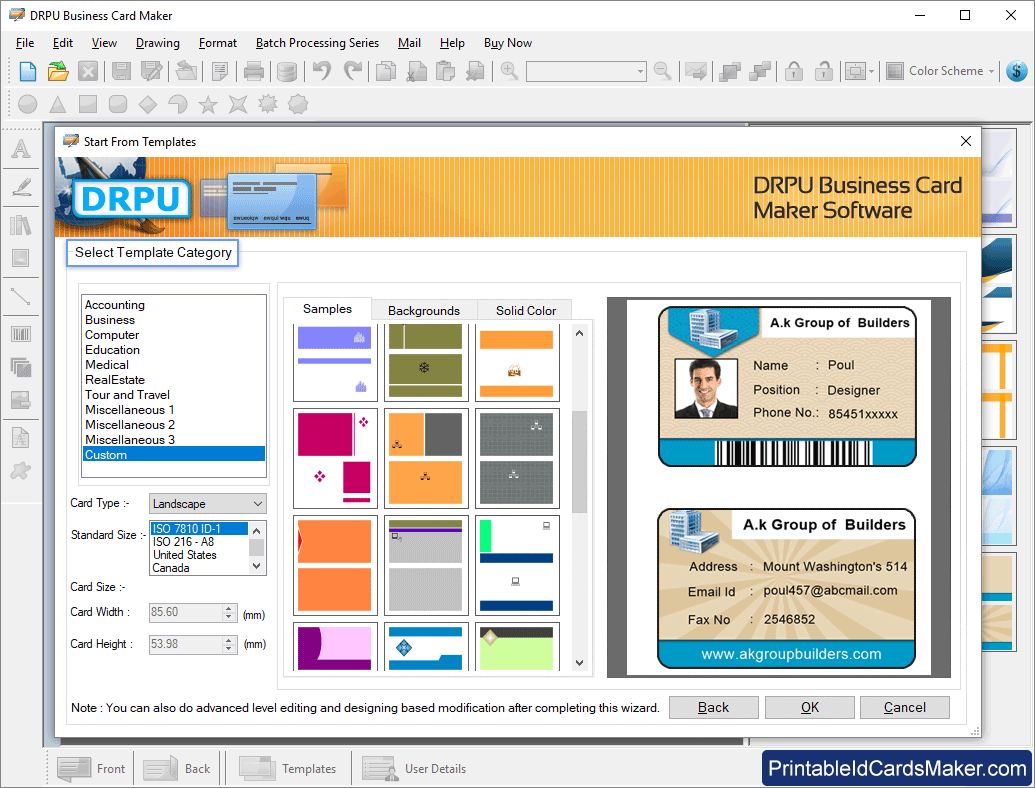The height and width of the screenshot is (788, 1035).
Task: Switch to the Solid Color tab
Action: coord(526,311)
